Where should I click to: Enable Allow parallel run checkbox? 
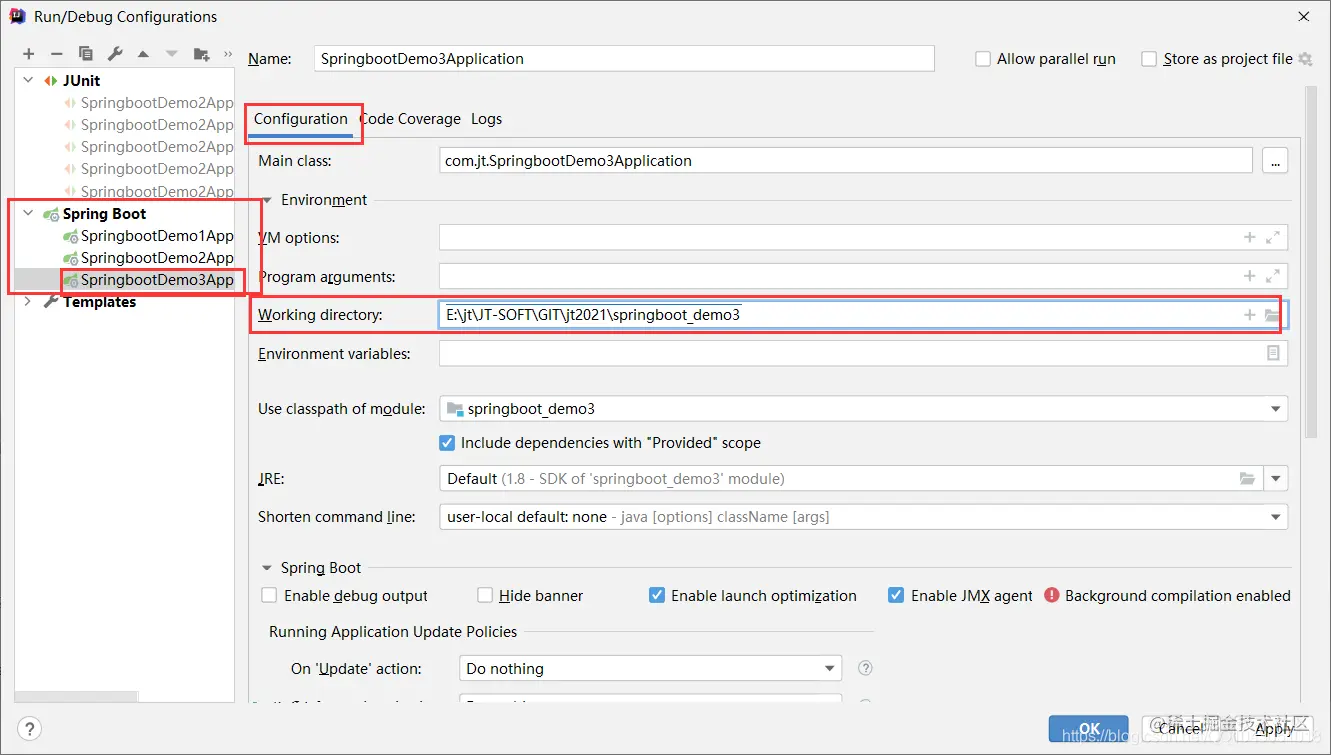click(x=983, y=59)
